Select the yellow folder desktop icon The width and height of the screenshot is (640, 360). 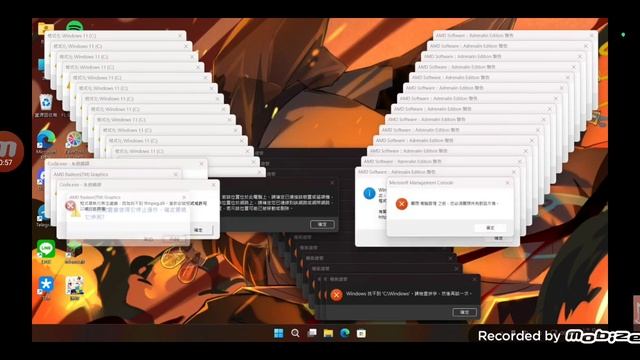44,28
